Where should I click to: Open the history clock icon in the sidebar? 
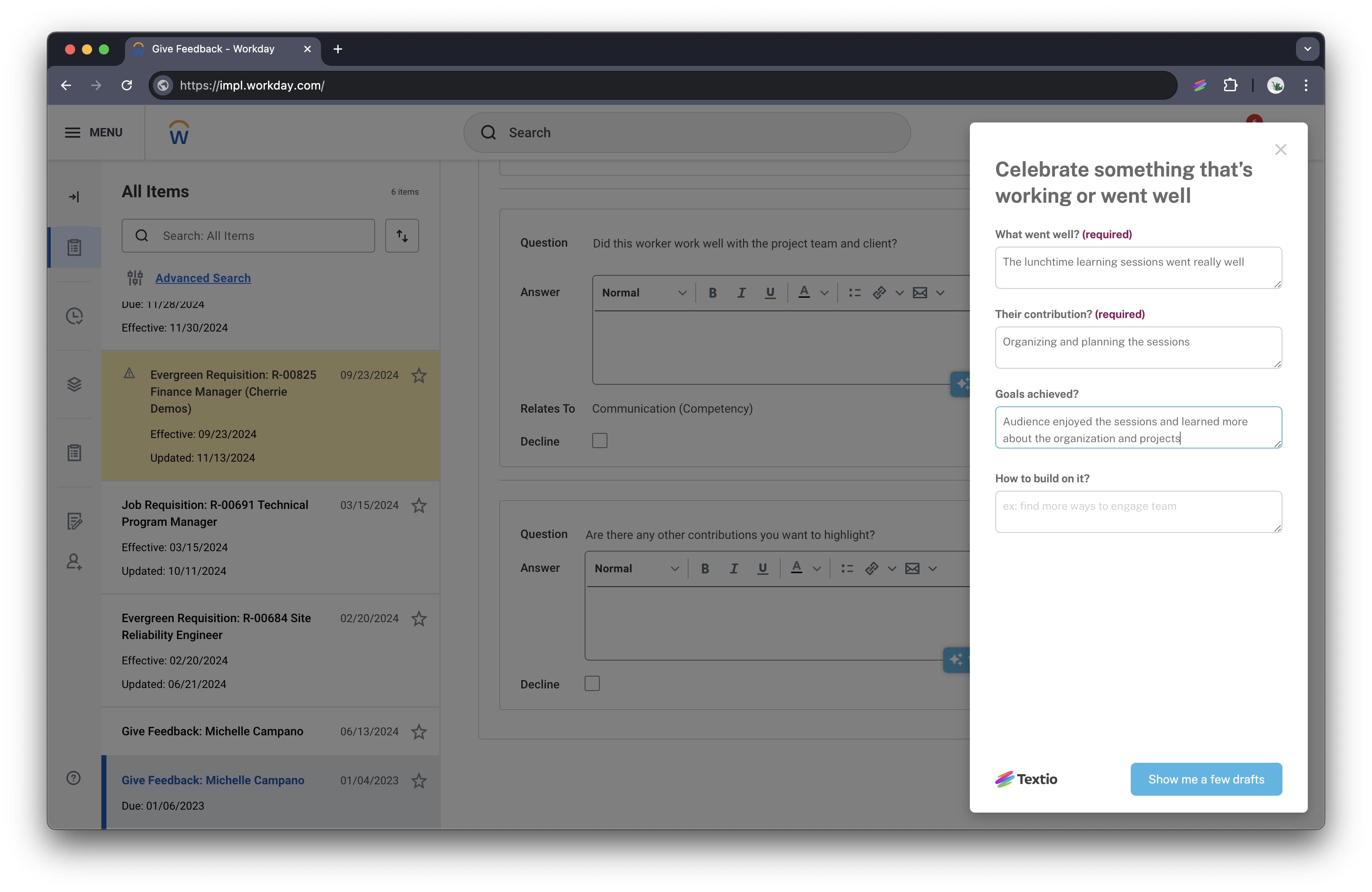[74, 316]
